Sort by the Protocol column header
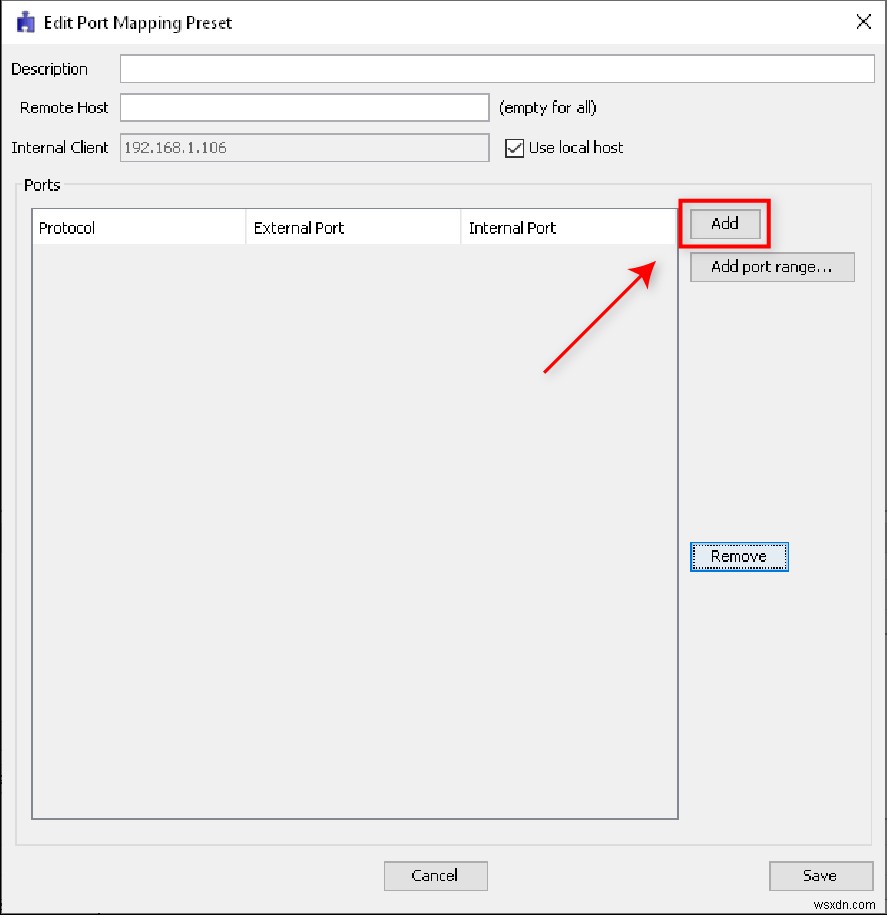This screenshot has height=915, width=887. [x=139, y=228]
